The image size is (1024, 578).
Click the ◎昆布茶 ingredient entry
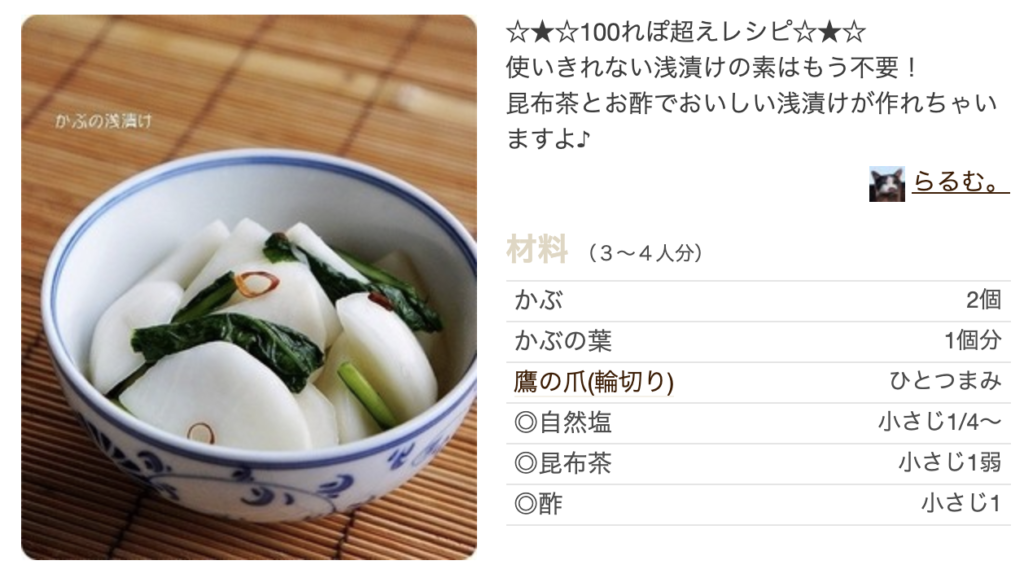[x=563, y=463]
